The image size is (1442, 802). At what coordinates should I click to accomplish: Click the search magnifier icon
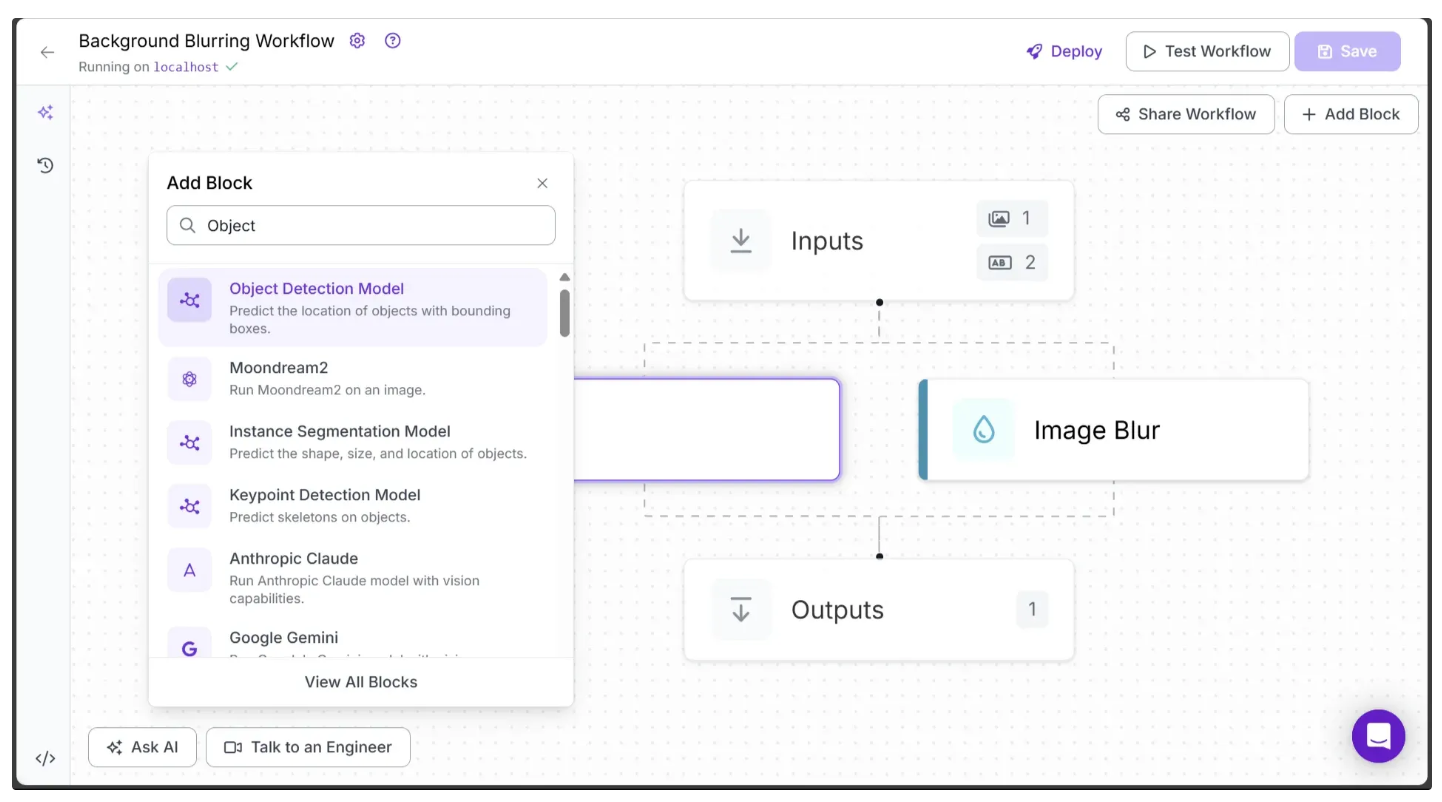click(x=187, y=226)
